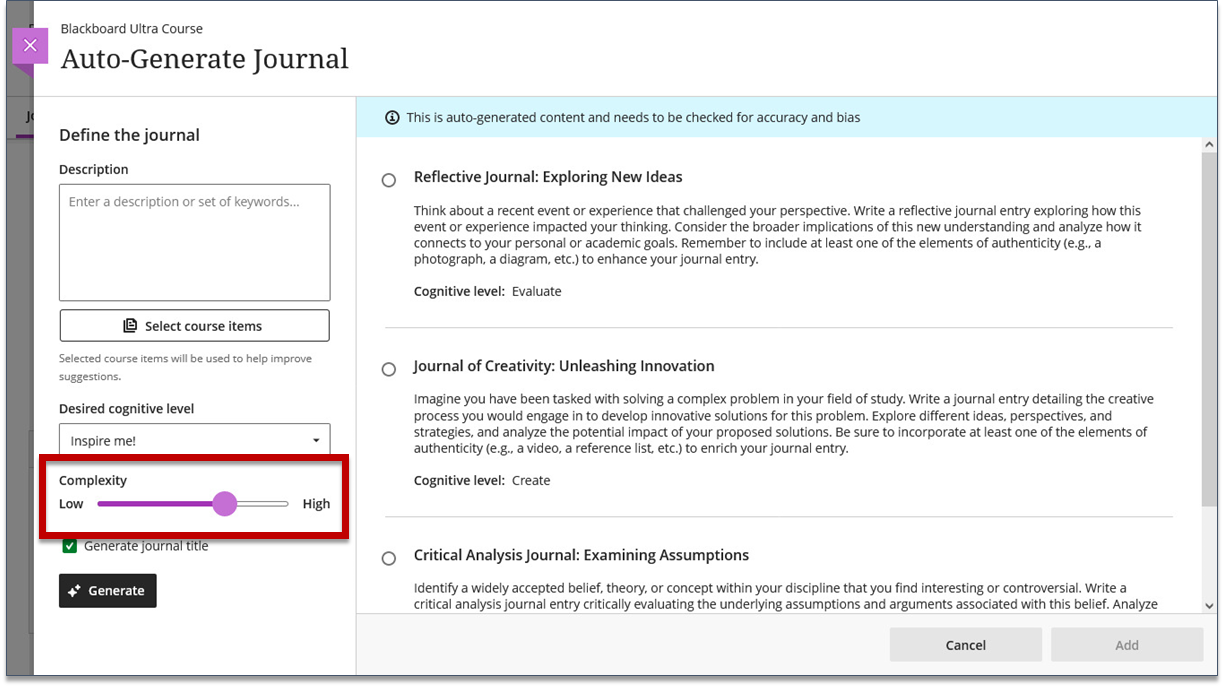This screenshot has width=1224, height=687.
Task: Click the scrollbar down arrow
Action: coord(1210,605)
